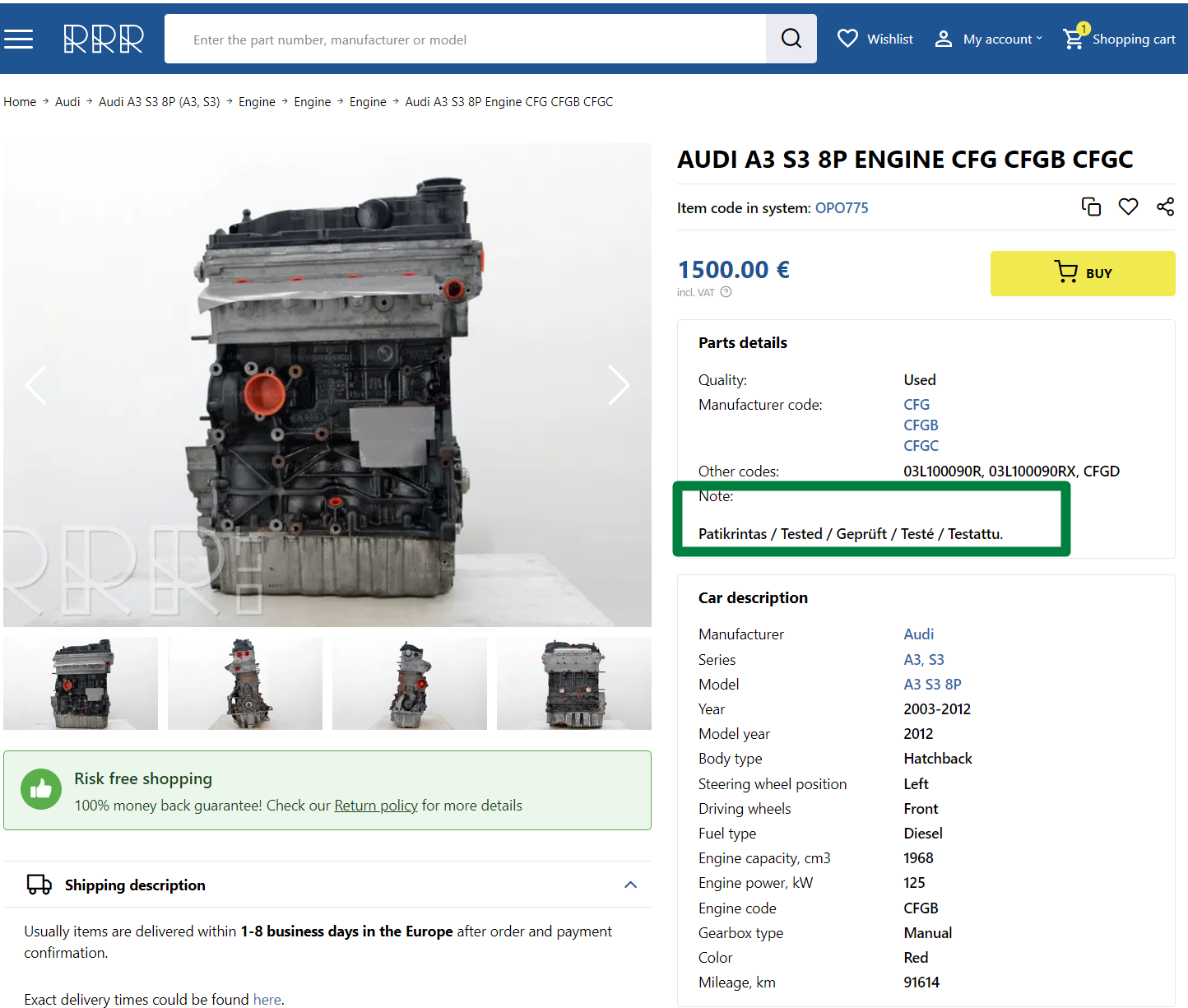Go to Audi breadcrumb
This screenshot has width=1188, height=1008.
(x=67, y=102)
